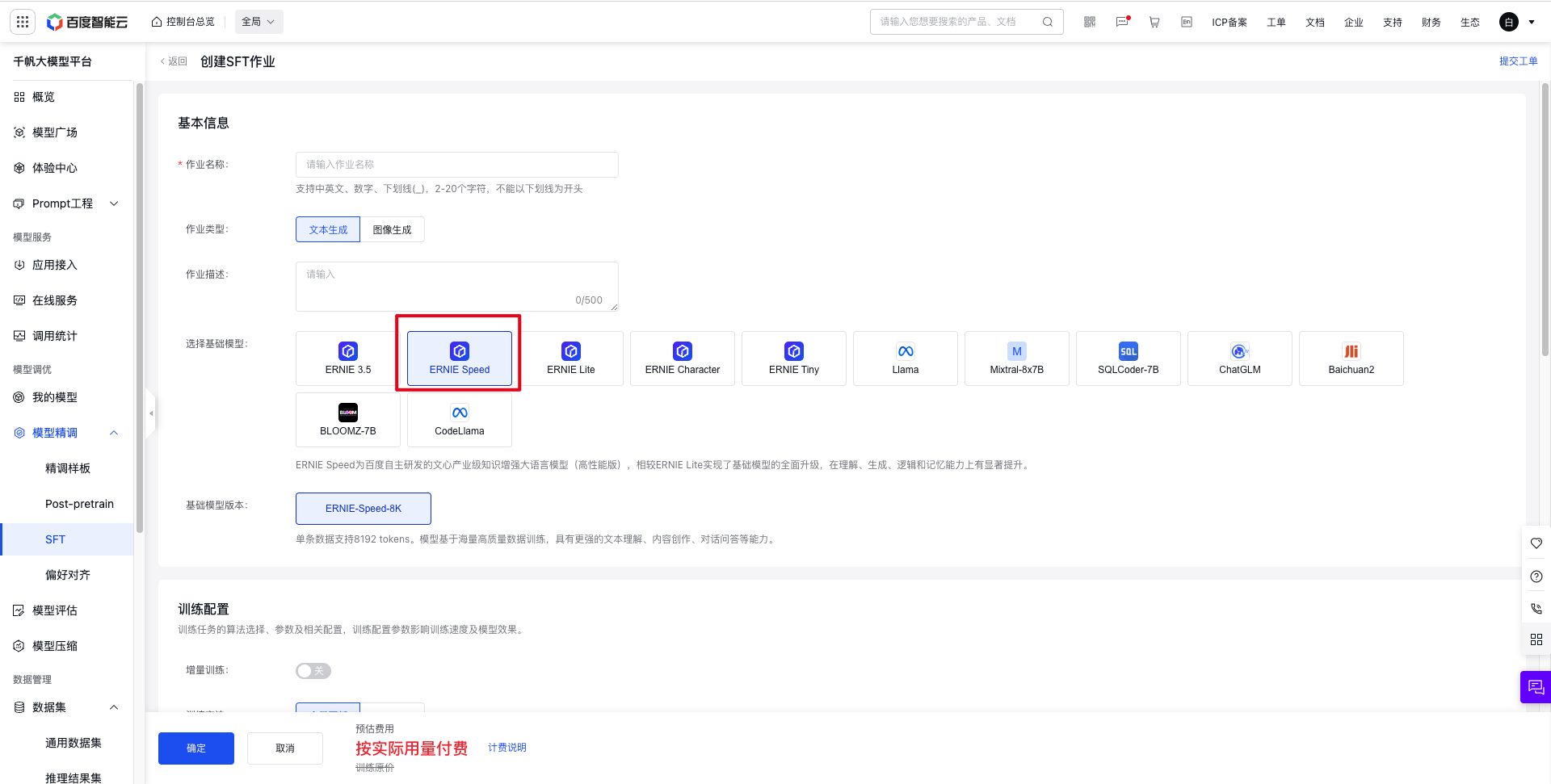Screen dimensions: 1551x784
Task: Expand the Prompt工程 sidebar section
Action: (x=114, y=203)
